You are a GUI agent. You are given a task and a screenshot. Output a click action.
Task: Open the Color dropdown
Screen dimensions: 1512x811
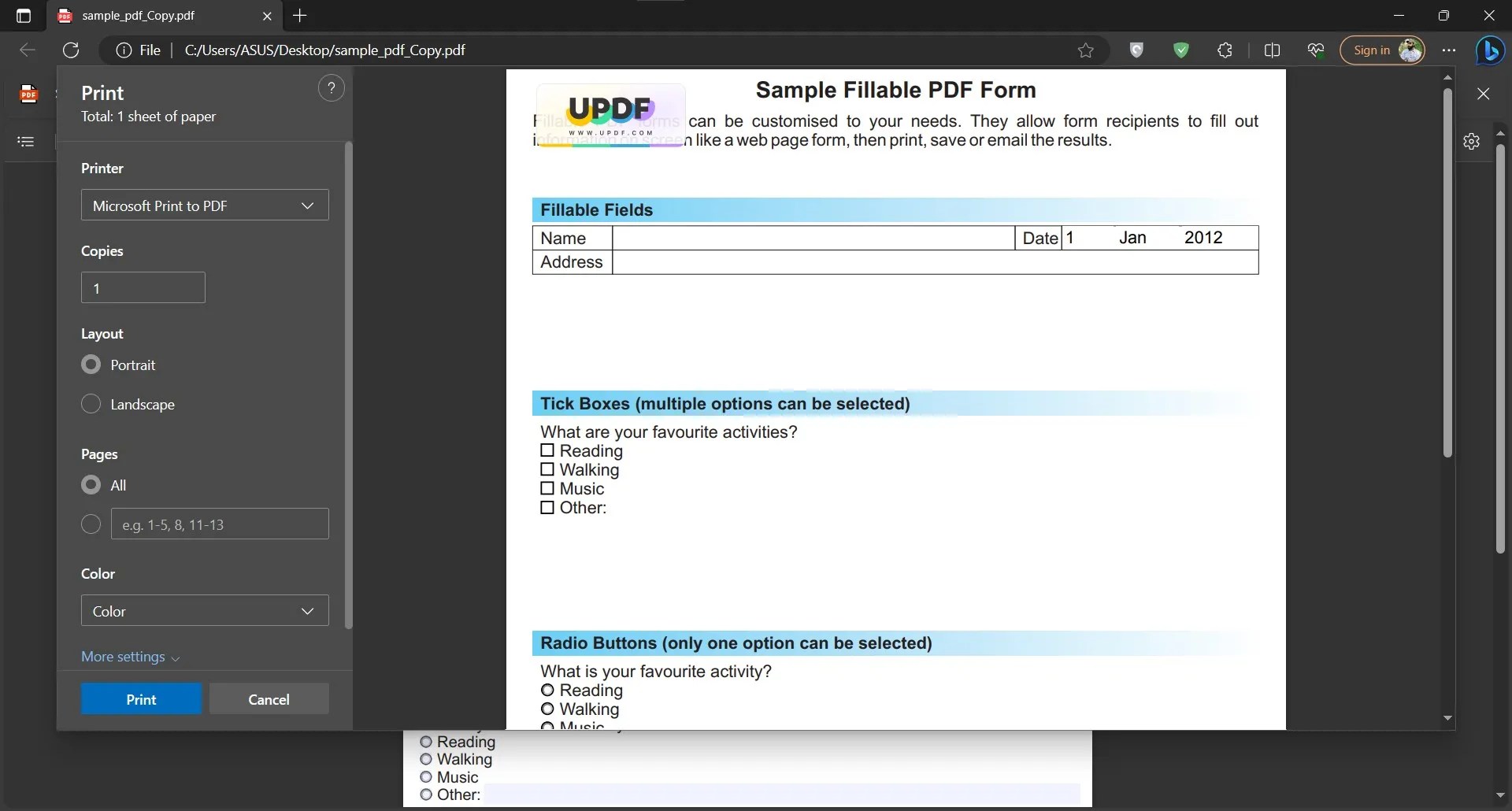point(204,611)
